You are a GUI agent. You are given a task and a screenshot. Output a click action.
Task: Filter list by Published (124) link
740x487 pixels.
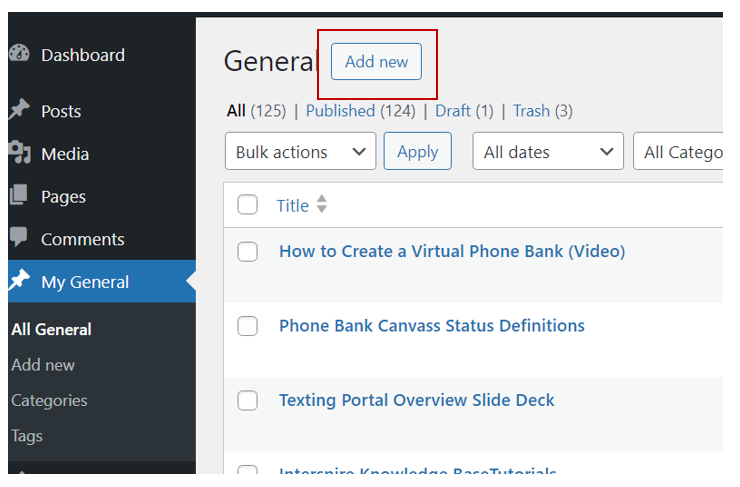pyautogui.click(x=361, y=111)
